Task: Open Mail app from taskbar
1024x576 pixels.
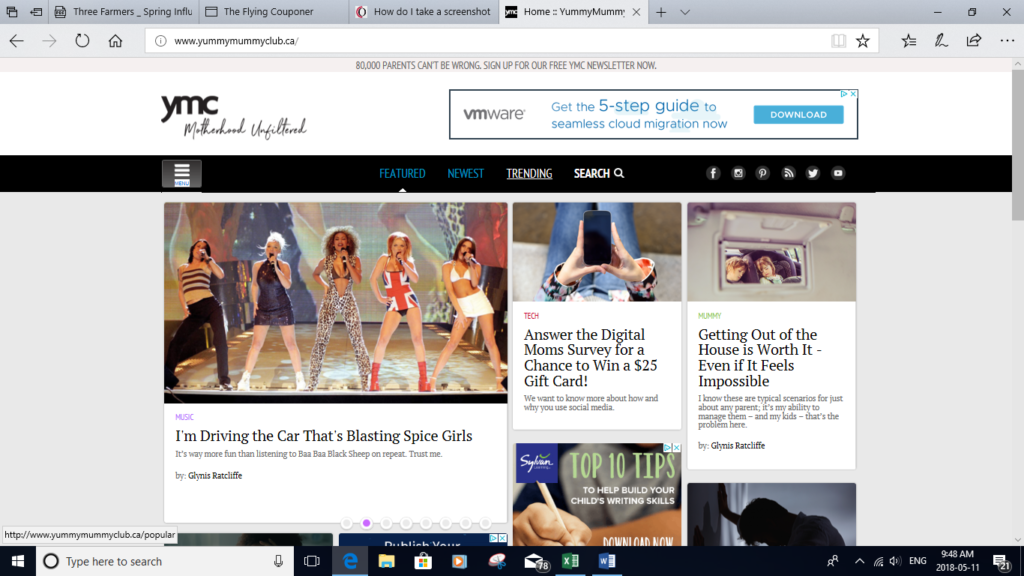Action: [x=535, y=561]
